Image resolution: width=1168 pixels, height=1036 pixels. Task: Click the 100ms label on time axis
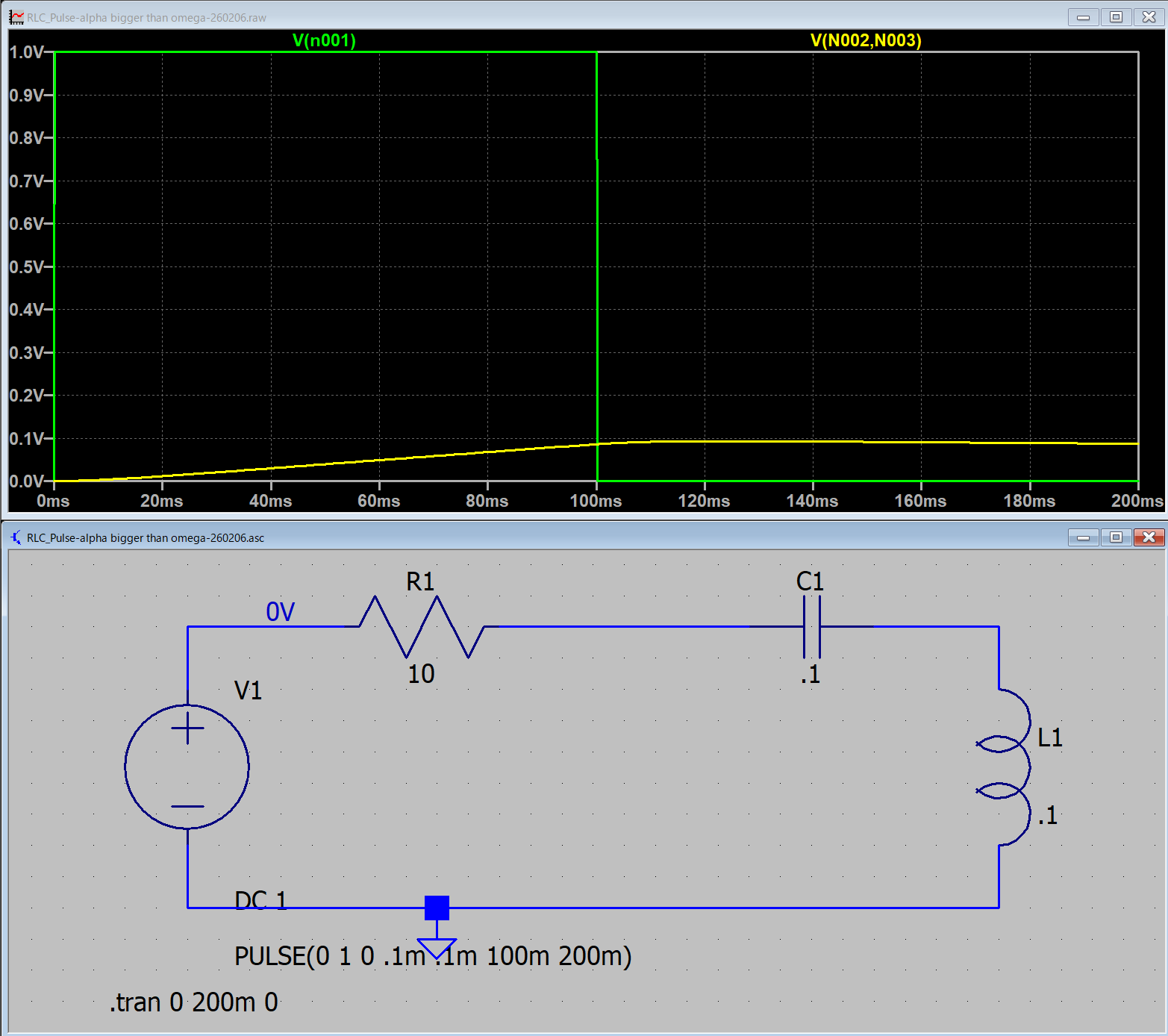[596, 501]
